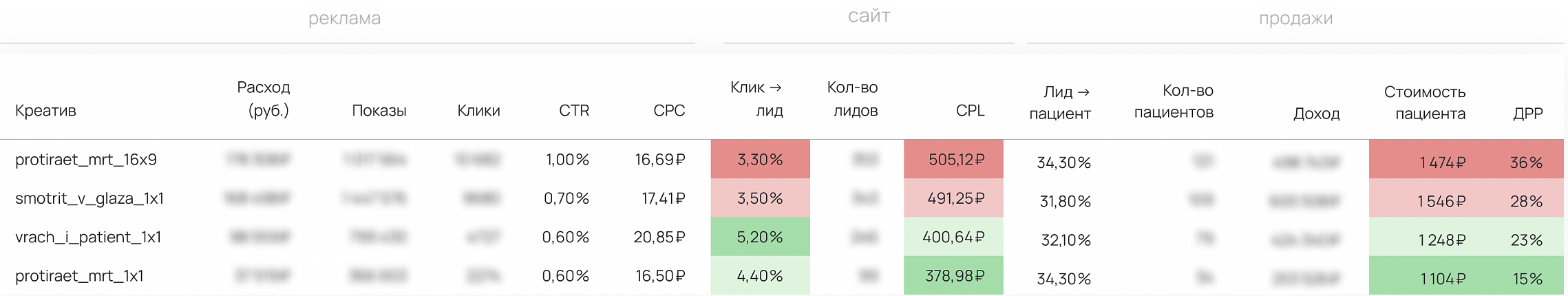
Task: Click the Клики column header
Action: coord(478,111)
